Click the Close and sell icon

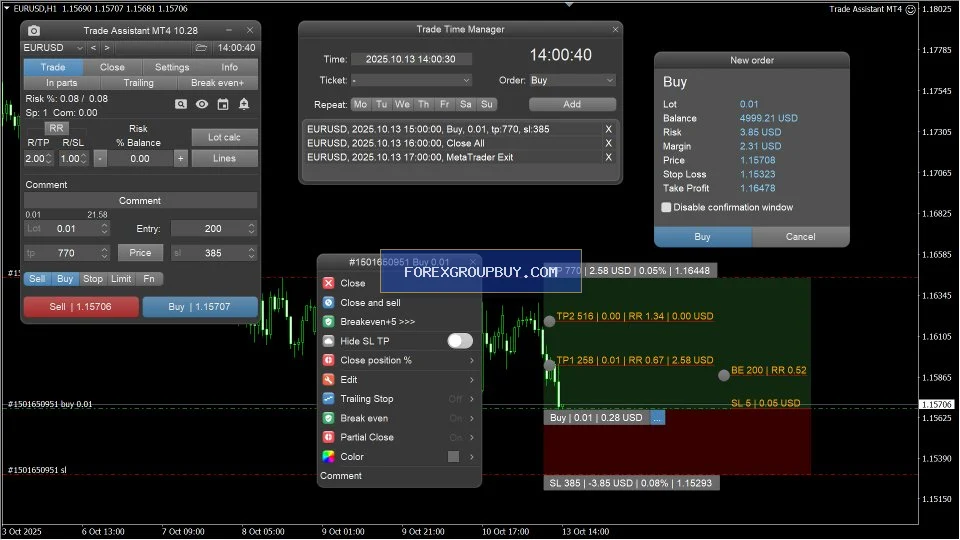(x=329, y=302)
